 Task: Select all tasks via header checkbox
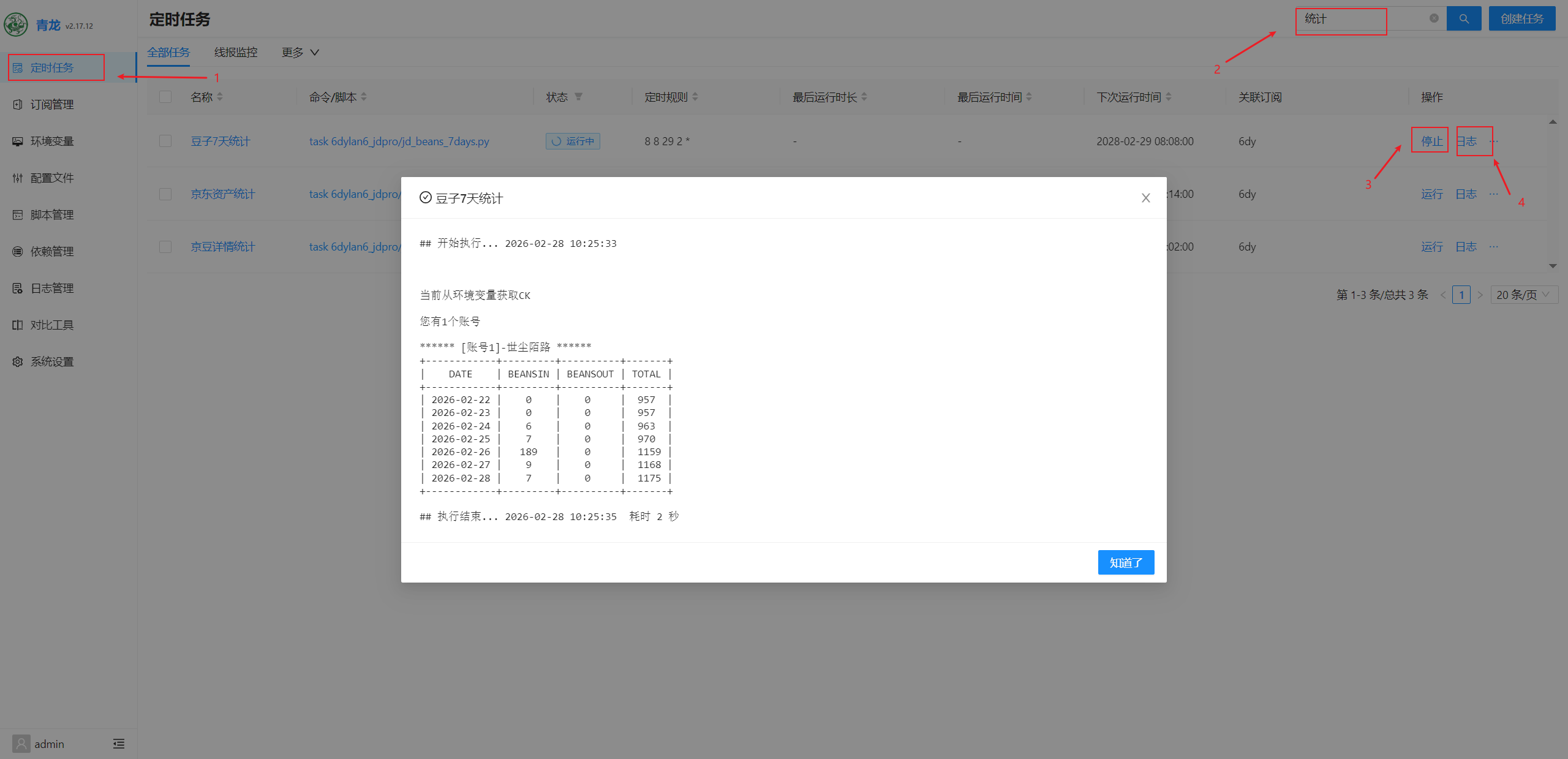click(x=165, y=97)
